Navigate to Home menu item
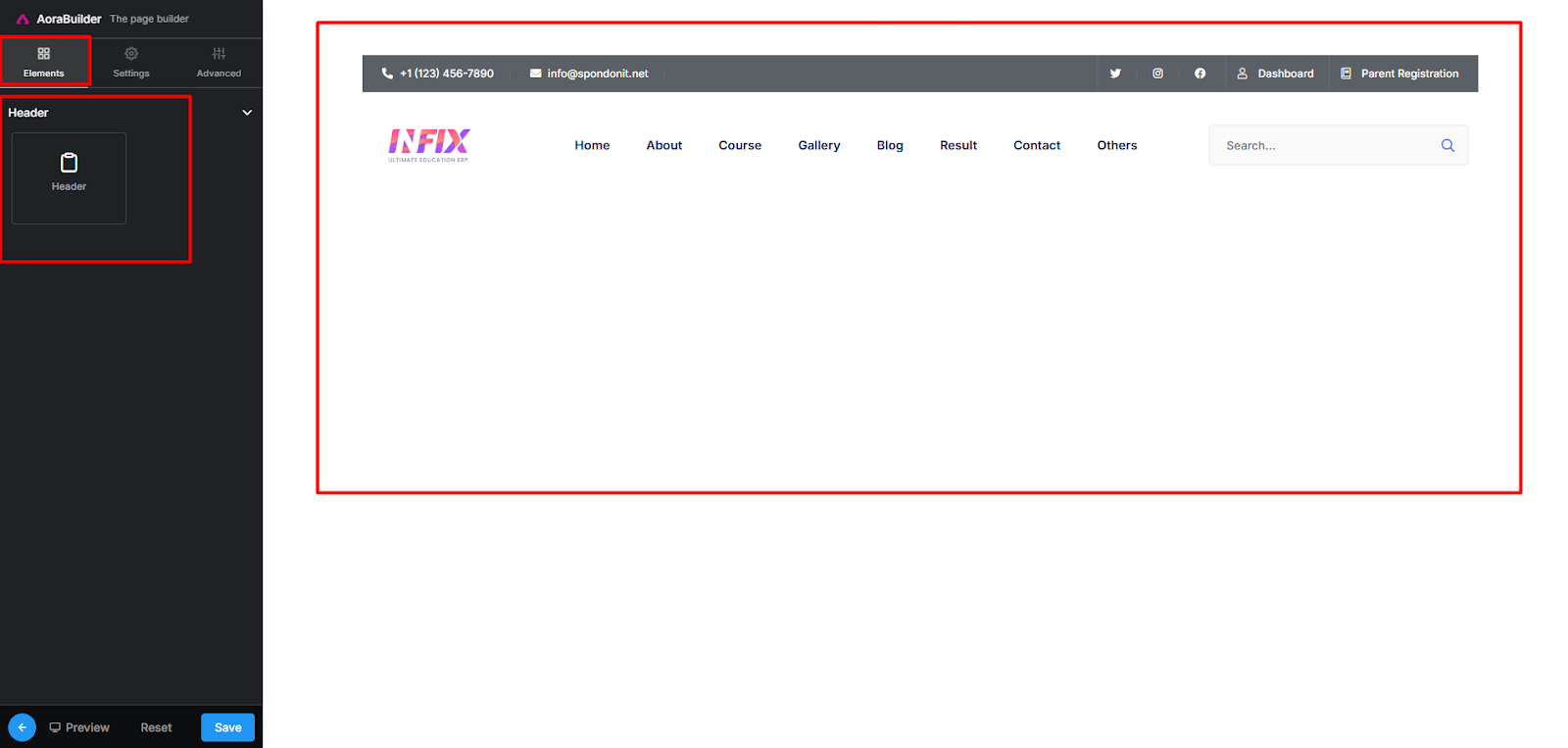 pos(592,145)
